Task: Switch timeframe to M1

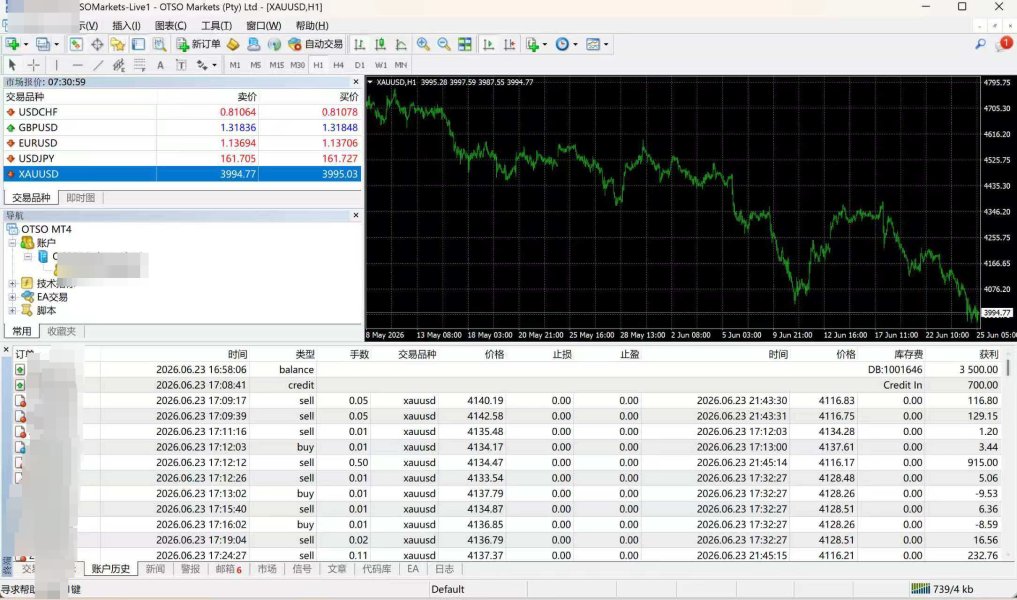Action: click(235, 65)
